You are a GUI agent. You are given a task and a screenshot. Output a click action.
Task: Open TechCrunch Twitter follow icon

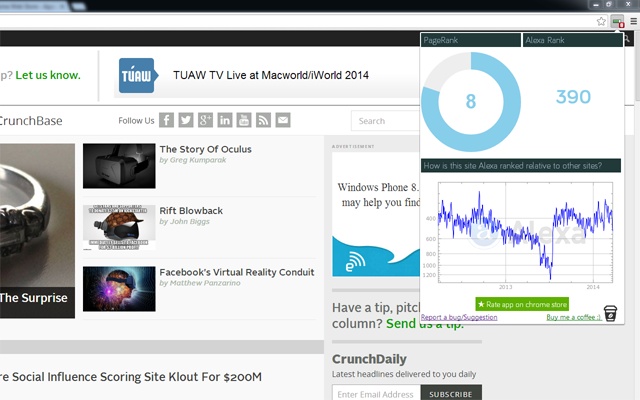(186, 120)
